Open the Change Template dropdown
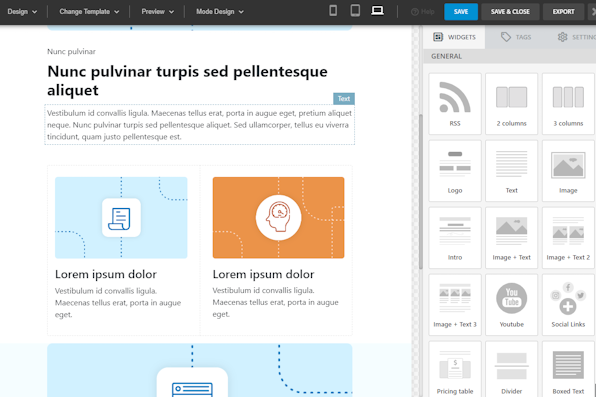596x397 pixels. pyautogui.click(x=89, y=12)
